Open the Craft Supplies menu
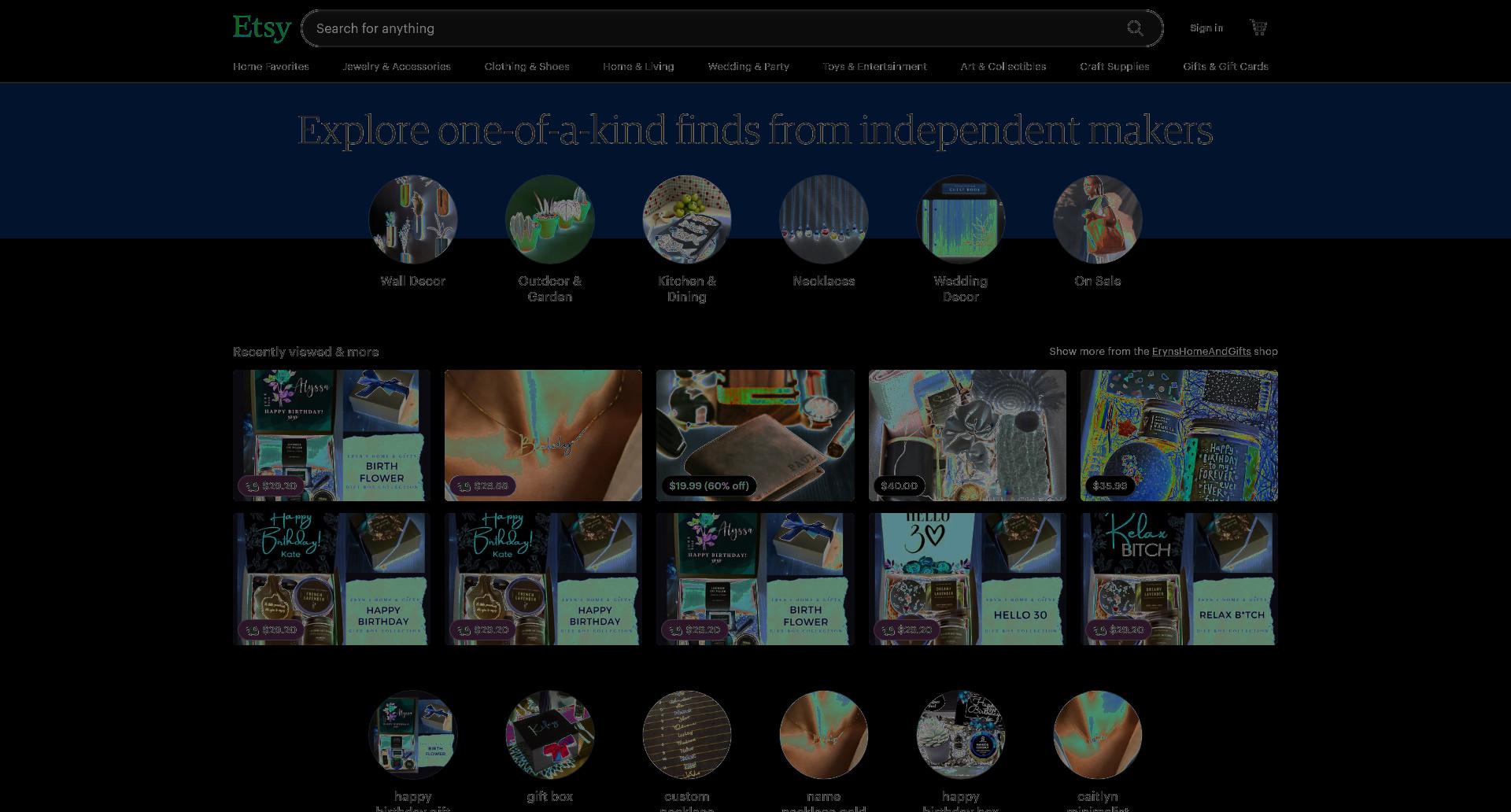Image resolution: width=1511 pixels, height=812 pixels. point(1114,67)
